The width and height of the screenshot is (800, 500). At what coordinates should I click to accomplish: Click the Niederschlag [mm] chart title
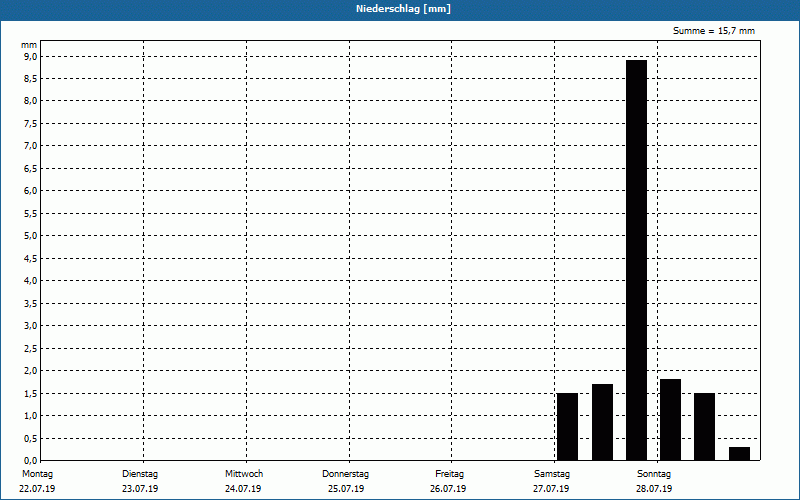[403, 9]
